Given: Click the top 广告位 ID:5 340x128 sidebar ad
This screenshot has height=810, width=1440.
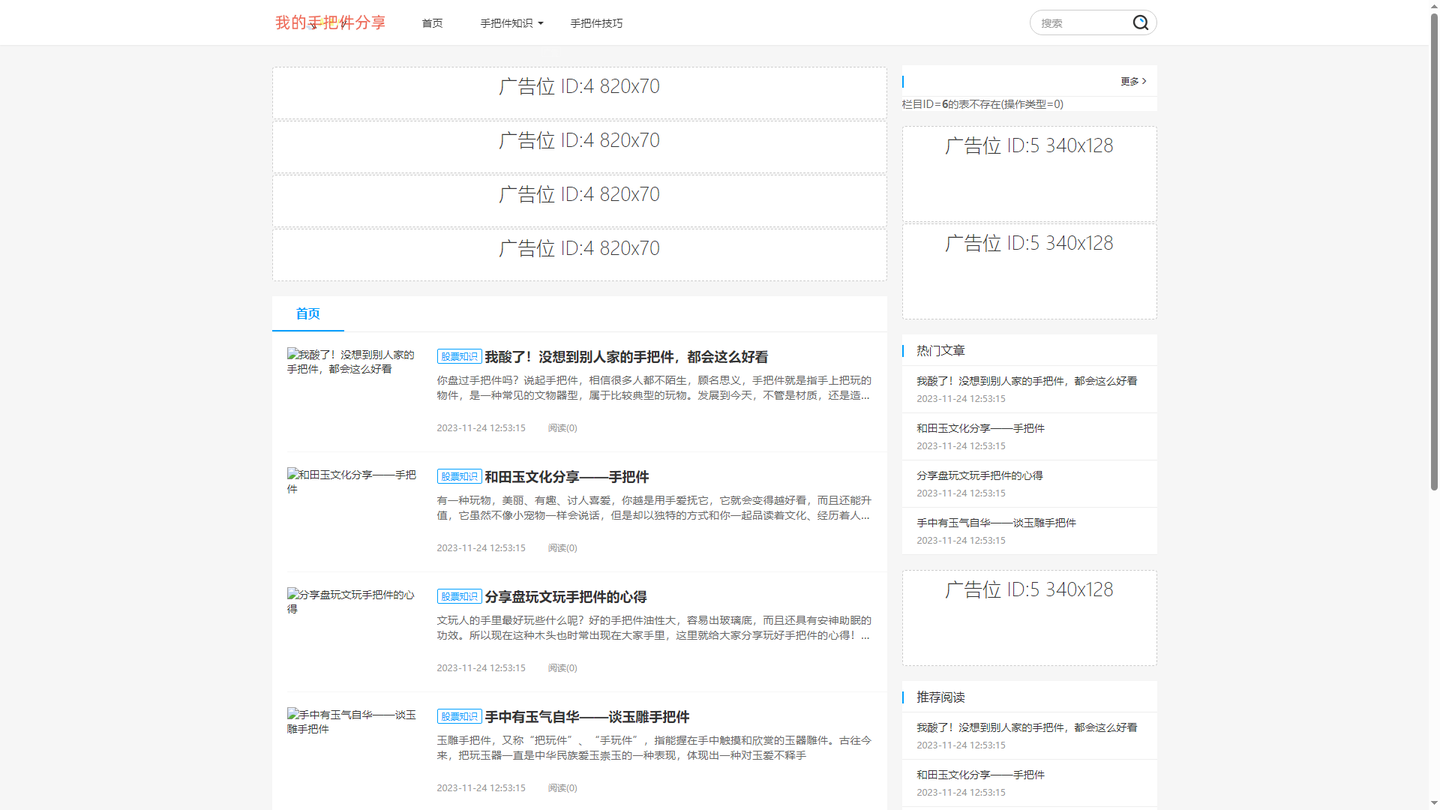Looking at the screenshot, I should point(1029,174).
